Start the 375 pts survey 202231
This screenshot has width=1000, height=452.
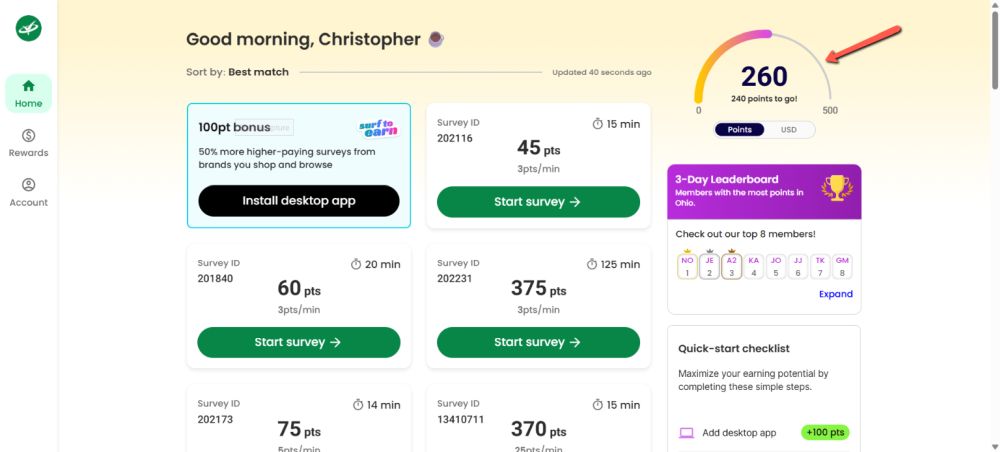click(x=538, y=342)
